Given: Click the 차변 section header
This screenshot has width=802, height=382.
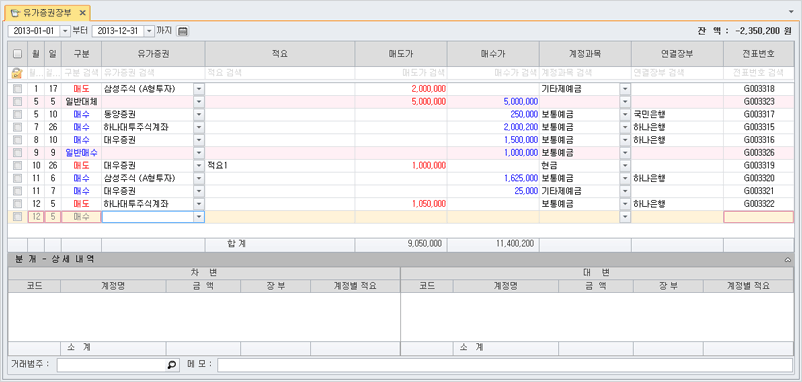Looking at the screenshot, I should tap(204, 273).
